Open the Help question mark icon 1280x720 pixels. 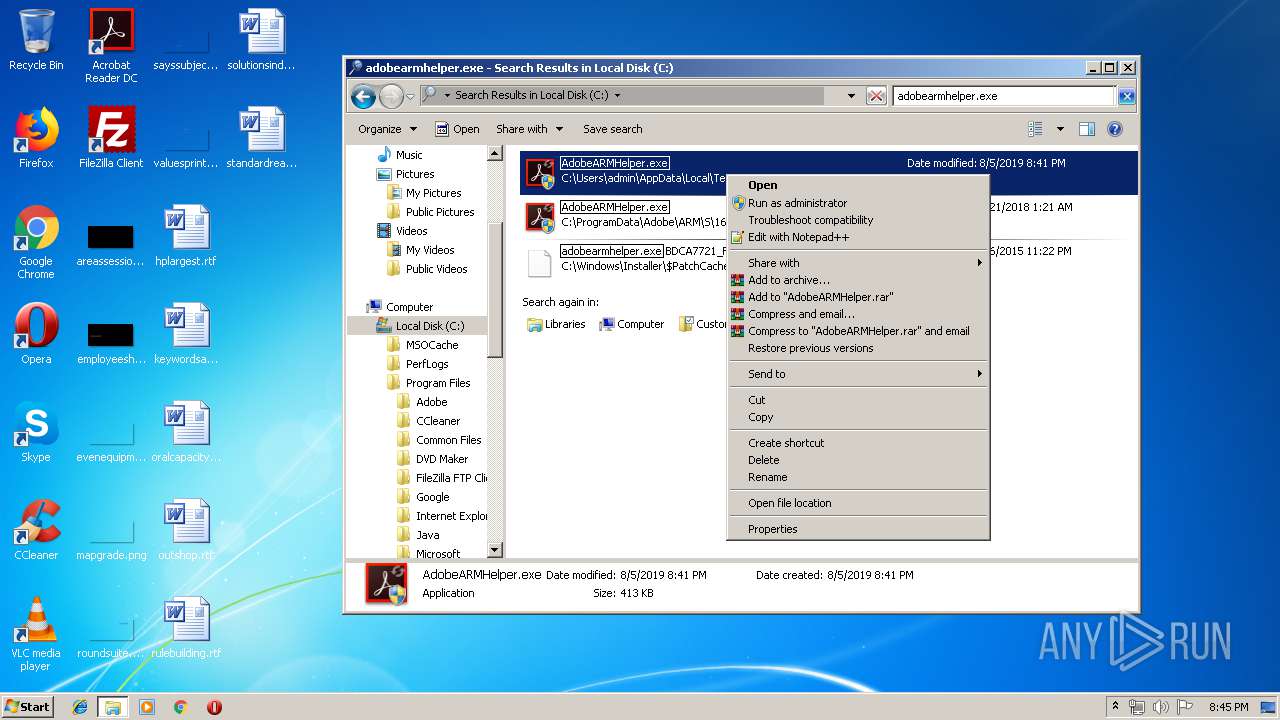pyautogui.click(x=1115, y=129)
